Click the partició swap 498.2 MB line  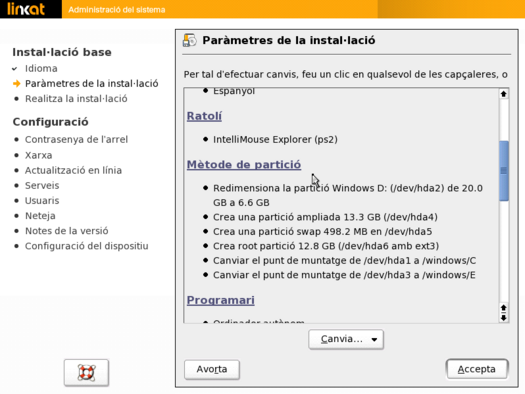[322, 232]
